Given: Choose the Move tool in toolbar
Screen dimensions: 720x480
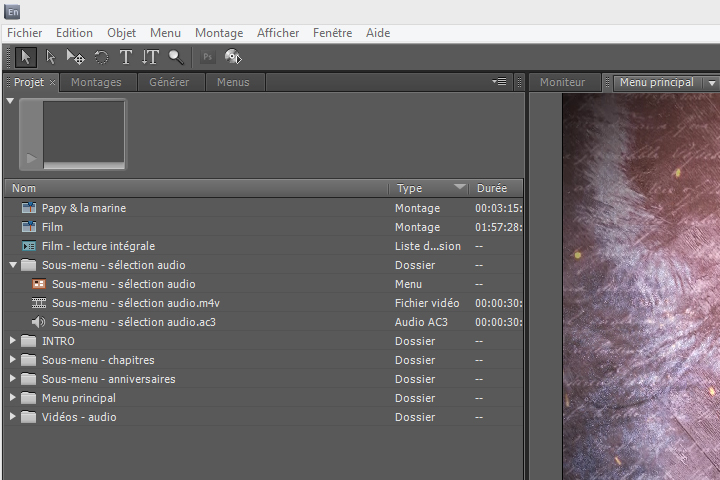Looking at the screenshot, I should 75,57.
